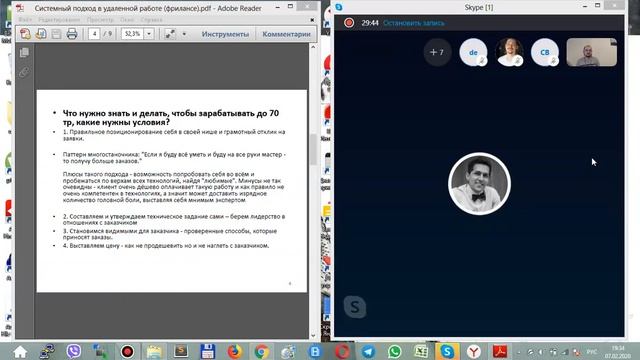Switch to Adobe Reader via taskbar icon
The height and width of the screenshot is (360, 640).
click(500, 351)
